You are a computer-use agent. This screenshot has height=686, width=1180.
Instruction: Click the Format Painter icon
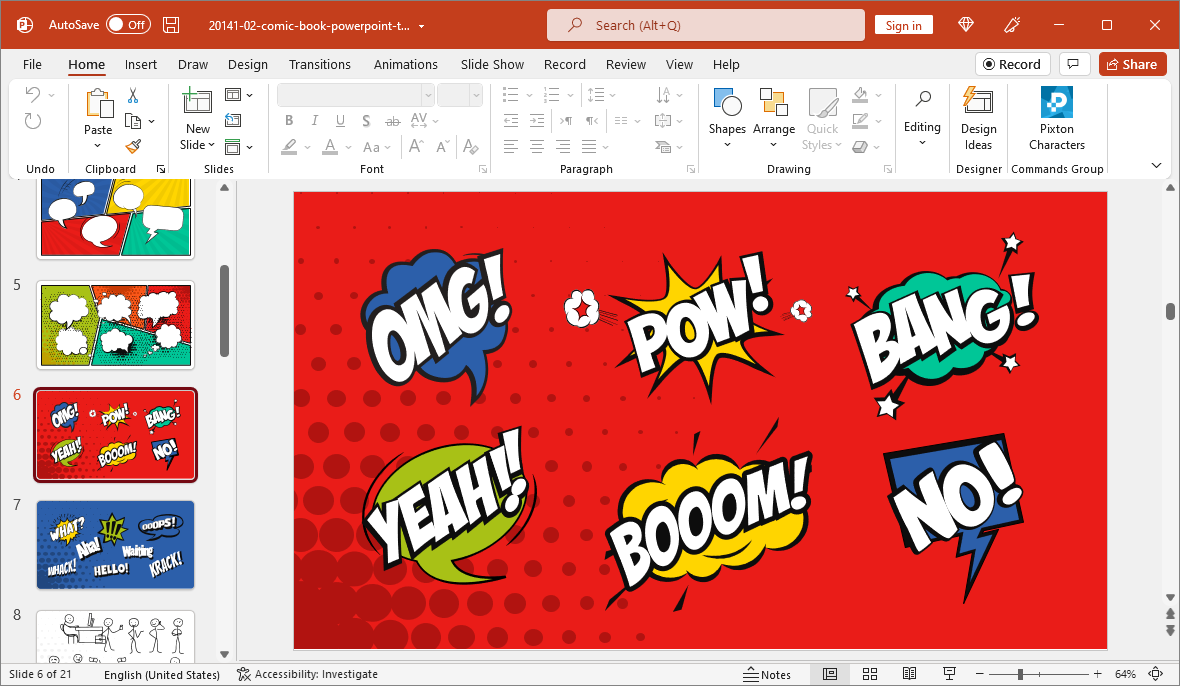[132, 146]
